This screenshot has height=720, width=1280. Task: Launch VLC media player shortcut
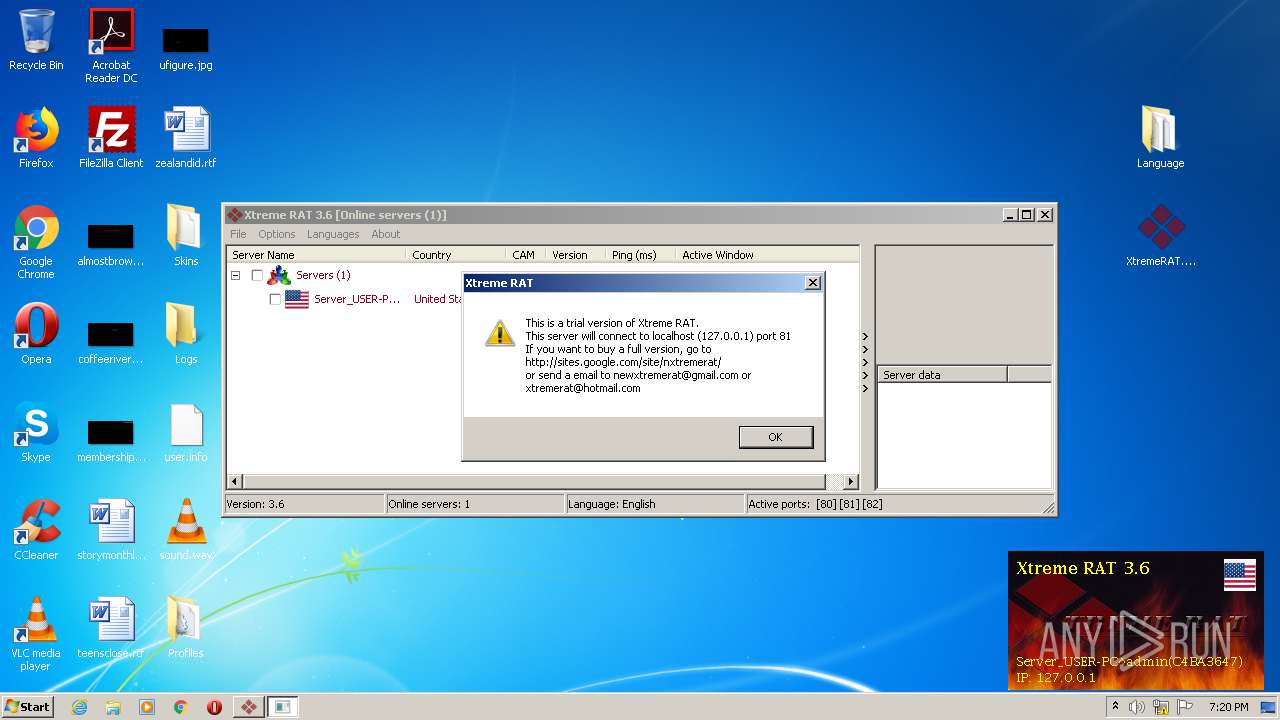point(36,634)
